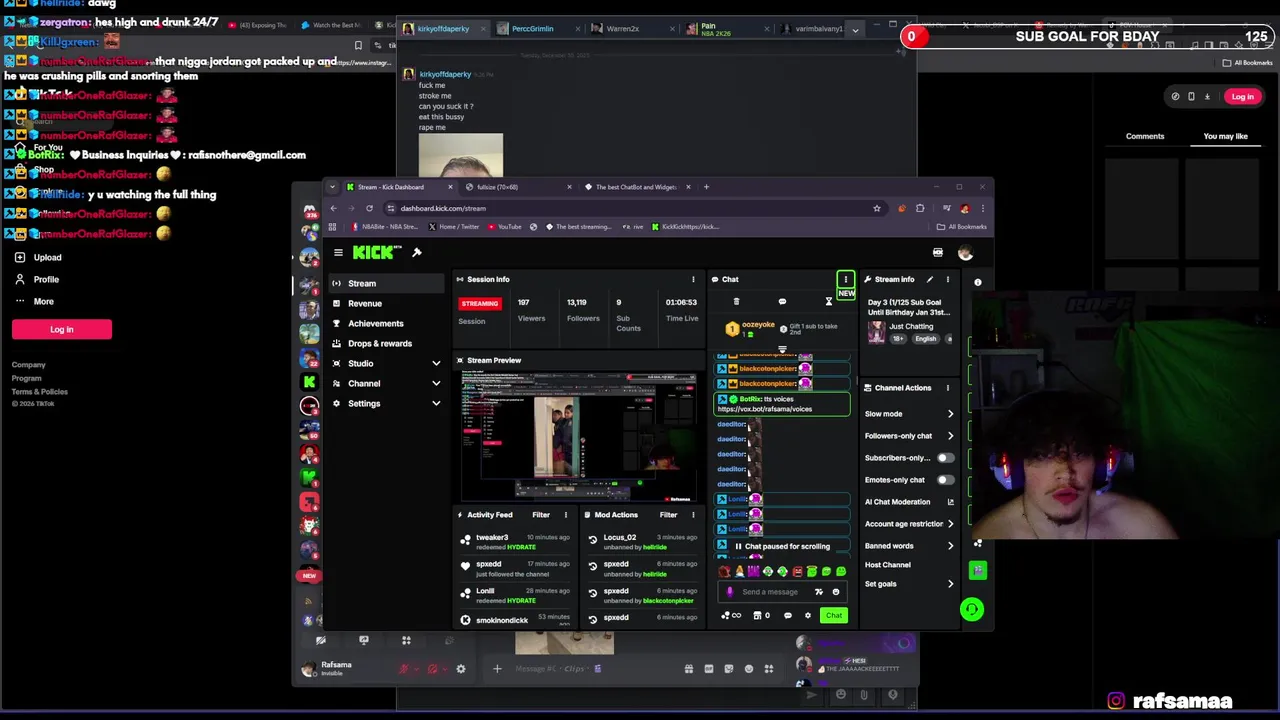Image resolution: width=1280 pixels, height=720 pixels.
Task: Open the Discord tab overflow dropdown arrow
Action: (855, 30)
